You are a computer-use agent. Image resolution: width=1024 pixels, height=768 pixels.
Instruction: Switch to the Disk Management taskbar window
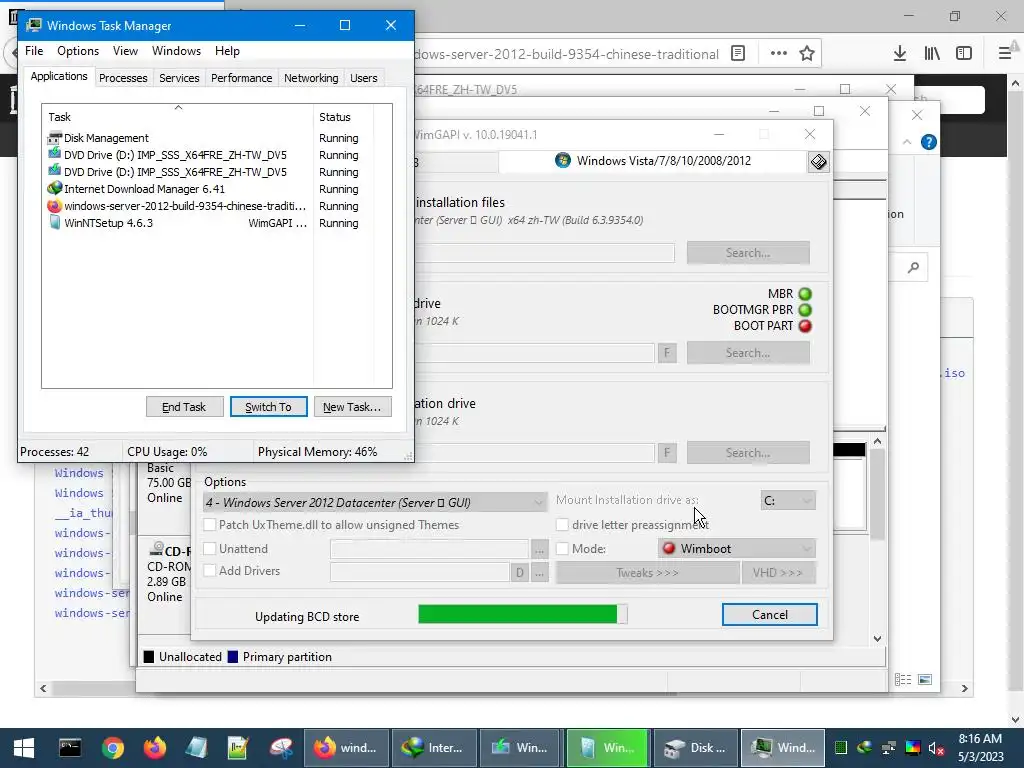696,748
